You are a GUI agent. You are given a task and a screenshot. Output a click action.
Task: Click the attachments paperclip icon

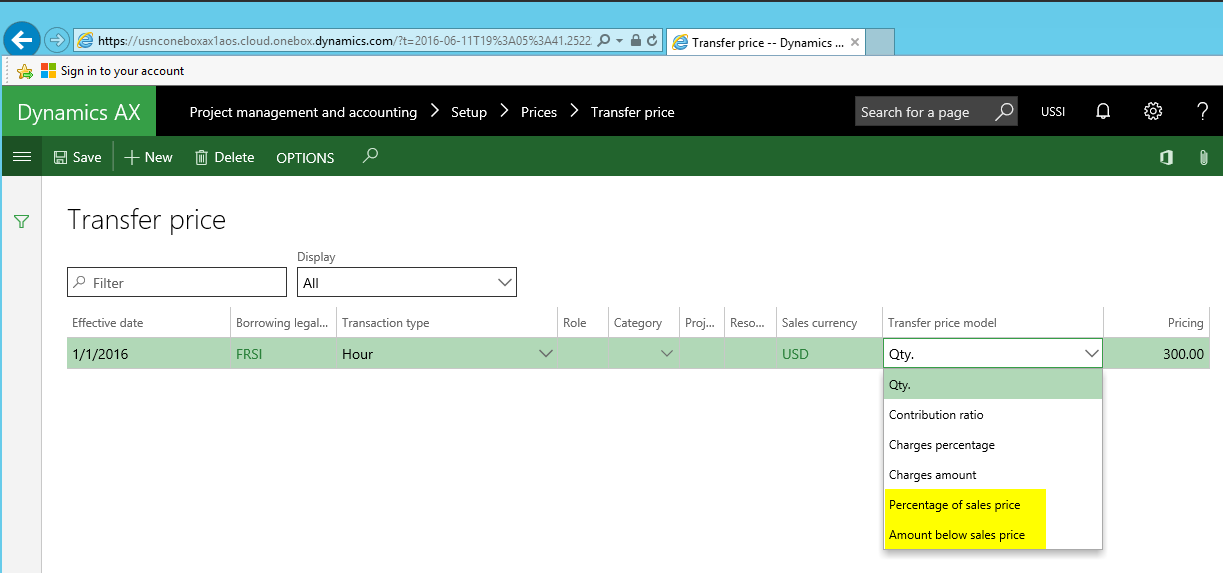click(1204, 157)
